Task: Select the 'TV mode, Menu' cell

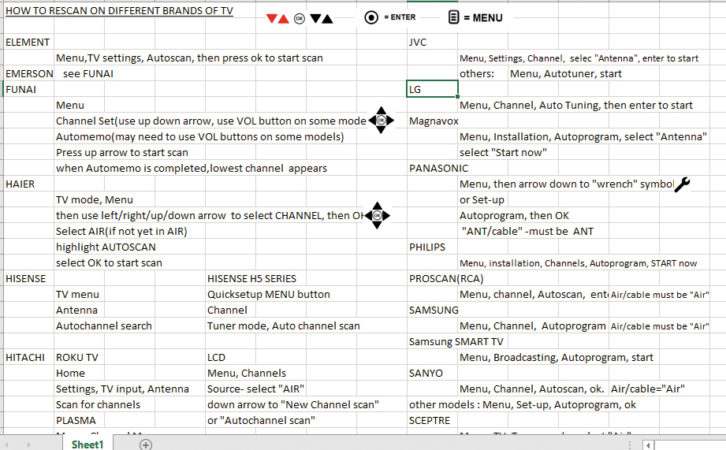Action: pyautogui.click(x=94, y=200)
